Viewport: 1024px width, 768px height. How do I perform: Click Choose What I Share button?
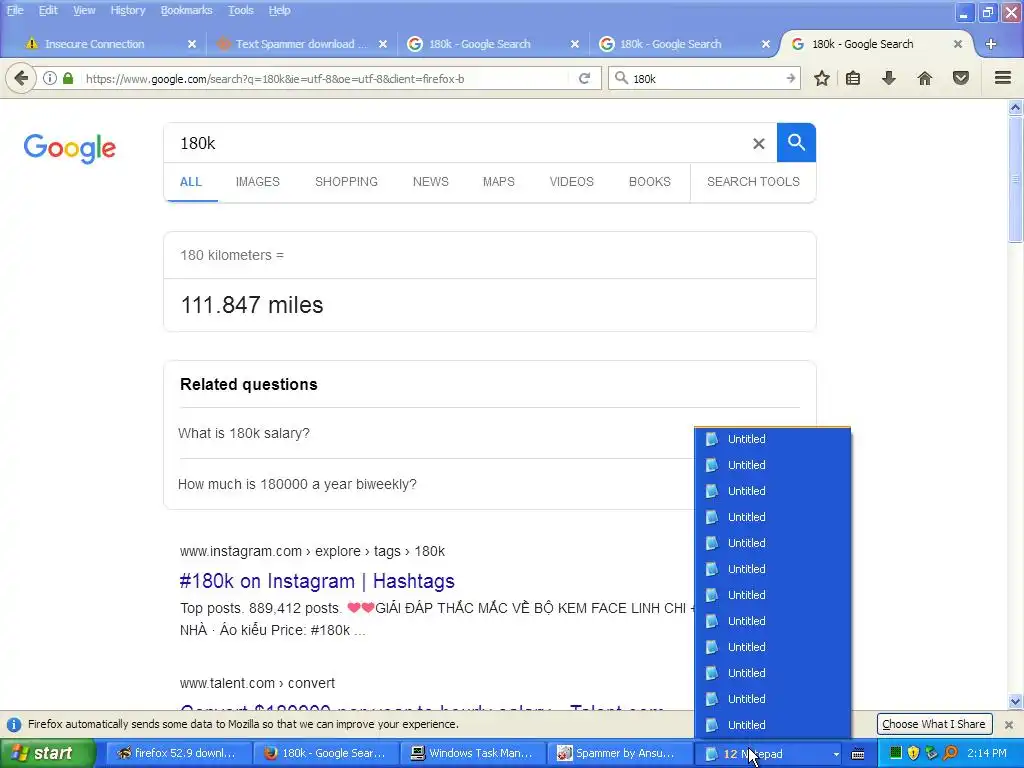934,724
